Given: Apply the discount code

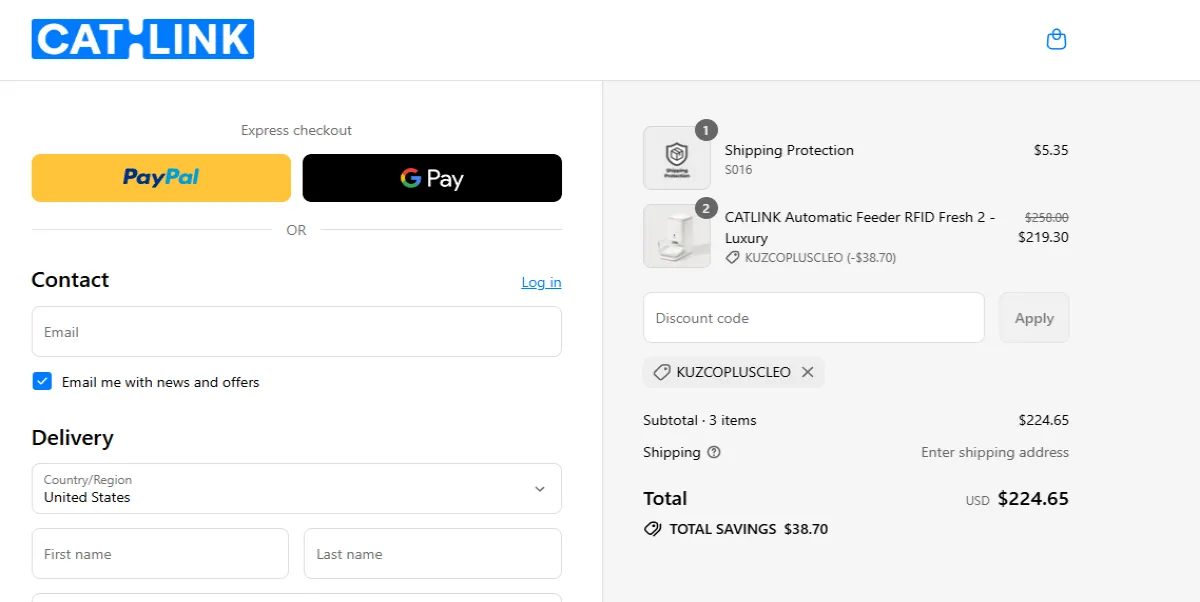Looking at the screenshot, I should pyautogui.click(x=1034, y=317).
